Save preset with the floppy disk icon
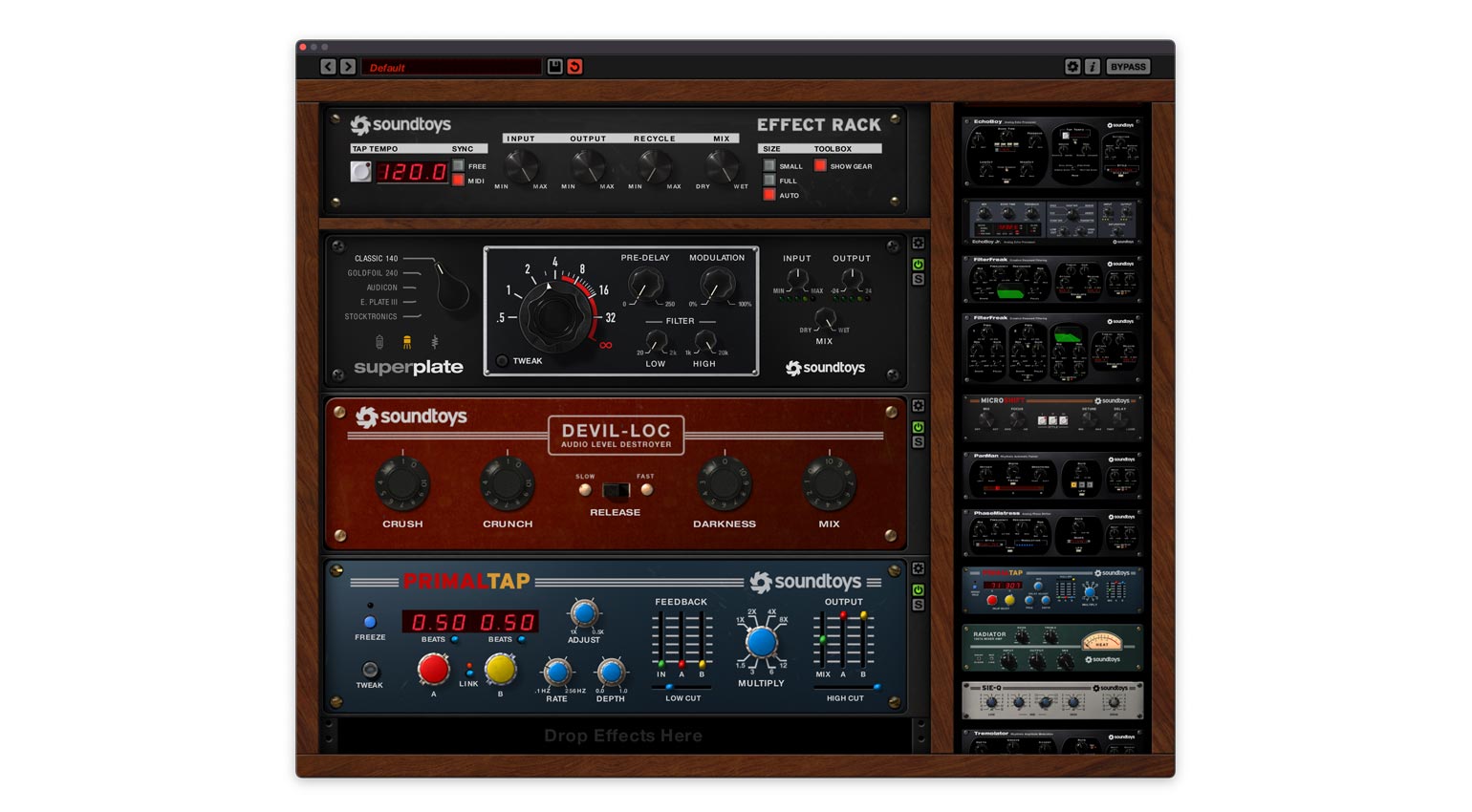 coord(554,66)
